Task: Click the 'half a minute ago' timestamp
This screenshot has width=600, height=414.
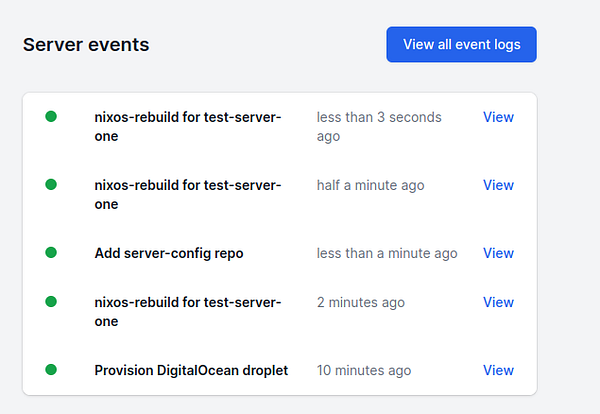Action: coord(370,185)
